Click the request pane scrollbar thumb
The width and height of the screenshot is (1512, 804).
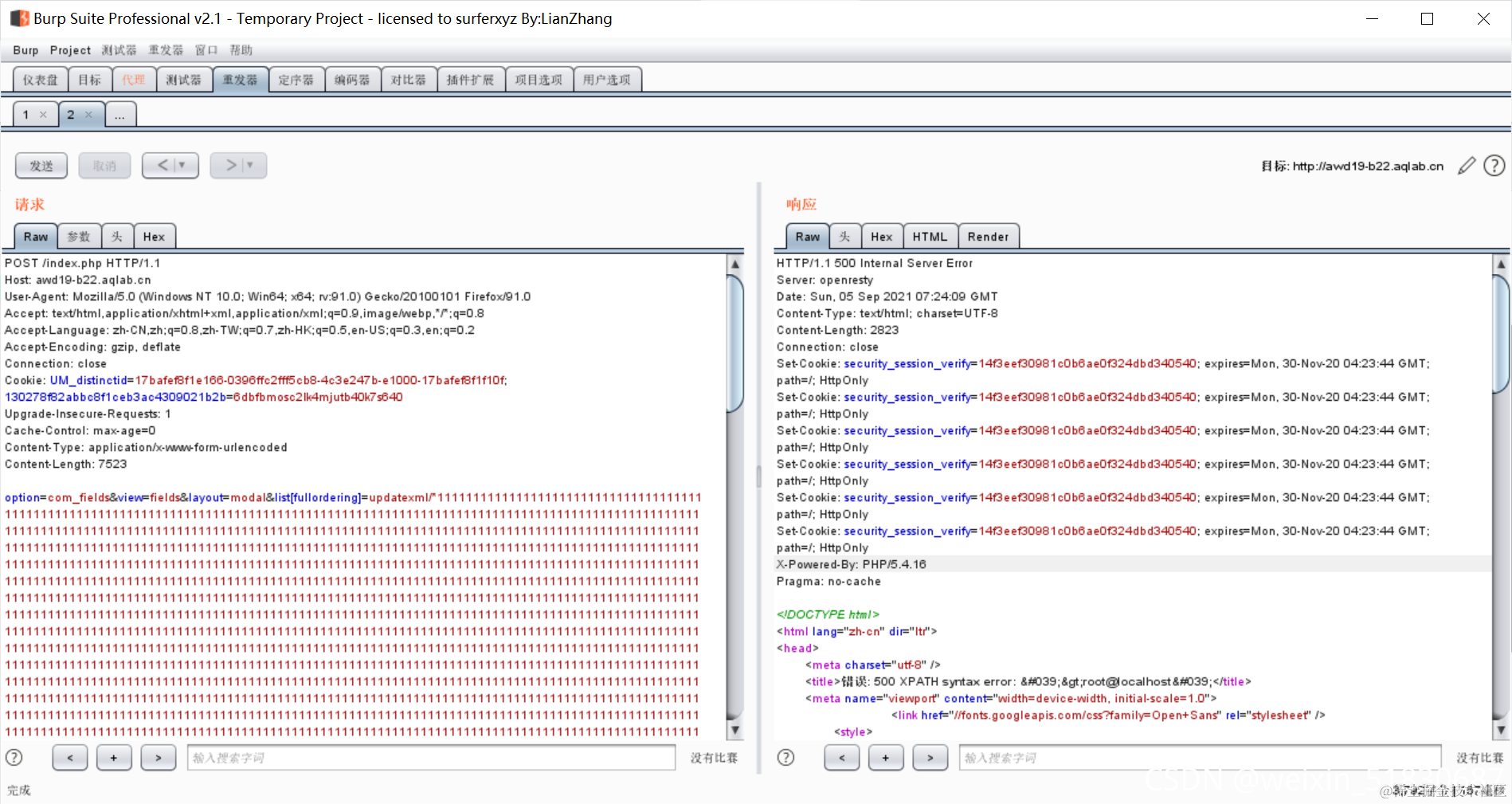click(x=735, y=343)
